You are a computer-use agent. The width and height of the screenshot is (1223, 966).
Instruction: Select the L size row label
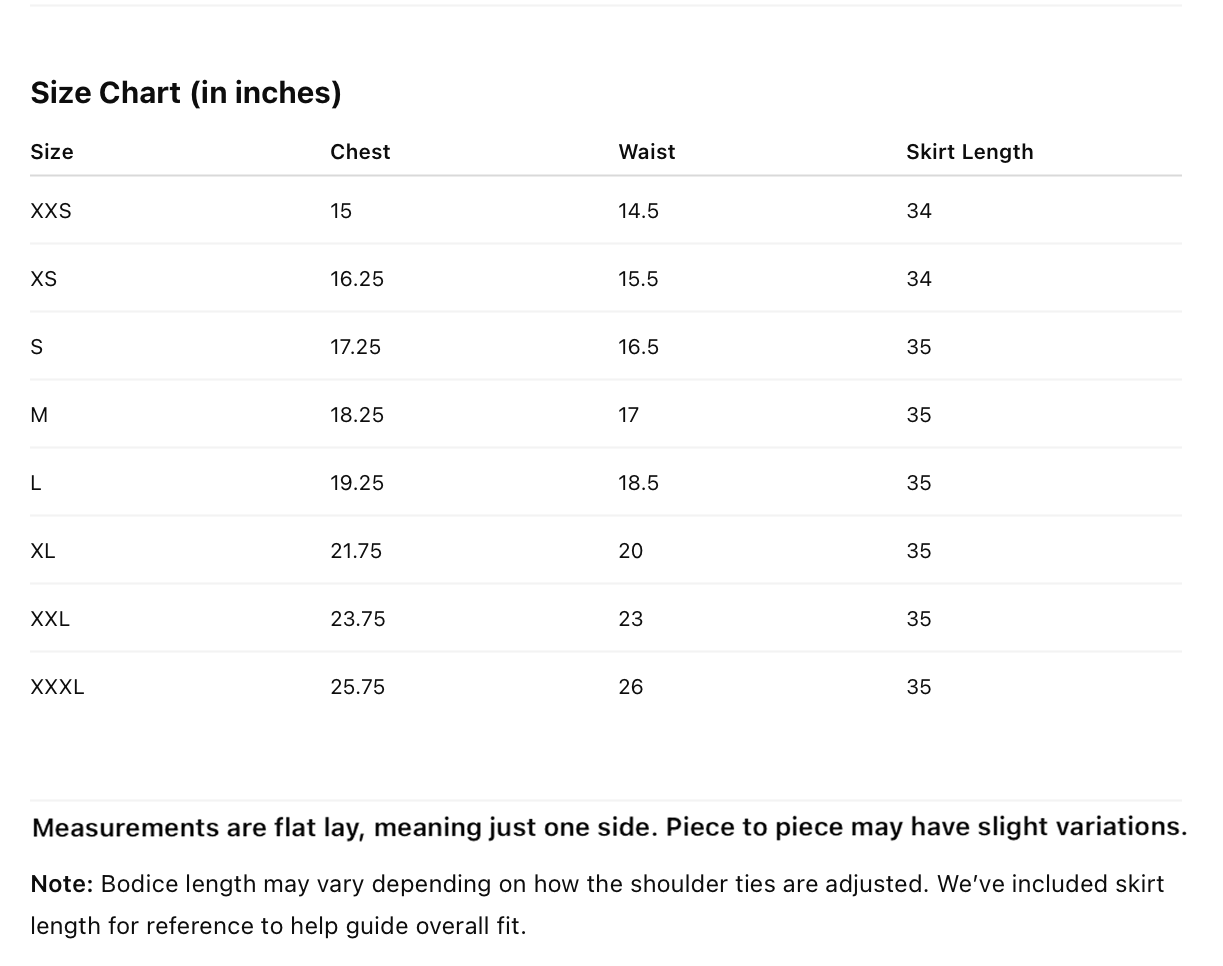pos(36,483)
